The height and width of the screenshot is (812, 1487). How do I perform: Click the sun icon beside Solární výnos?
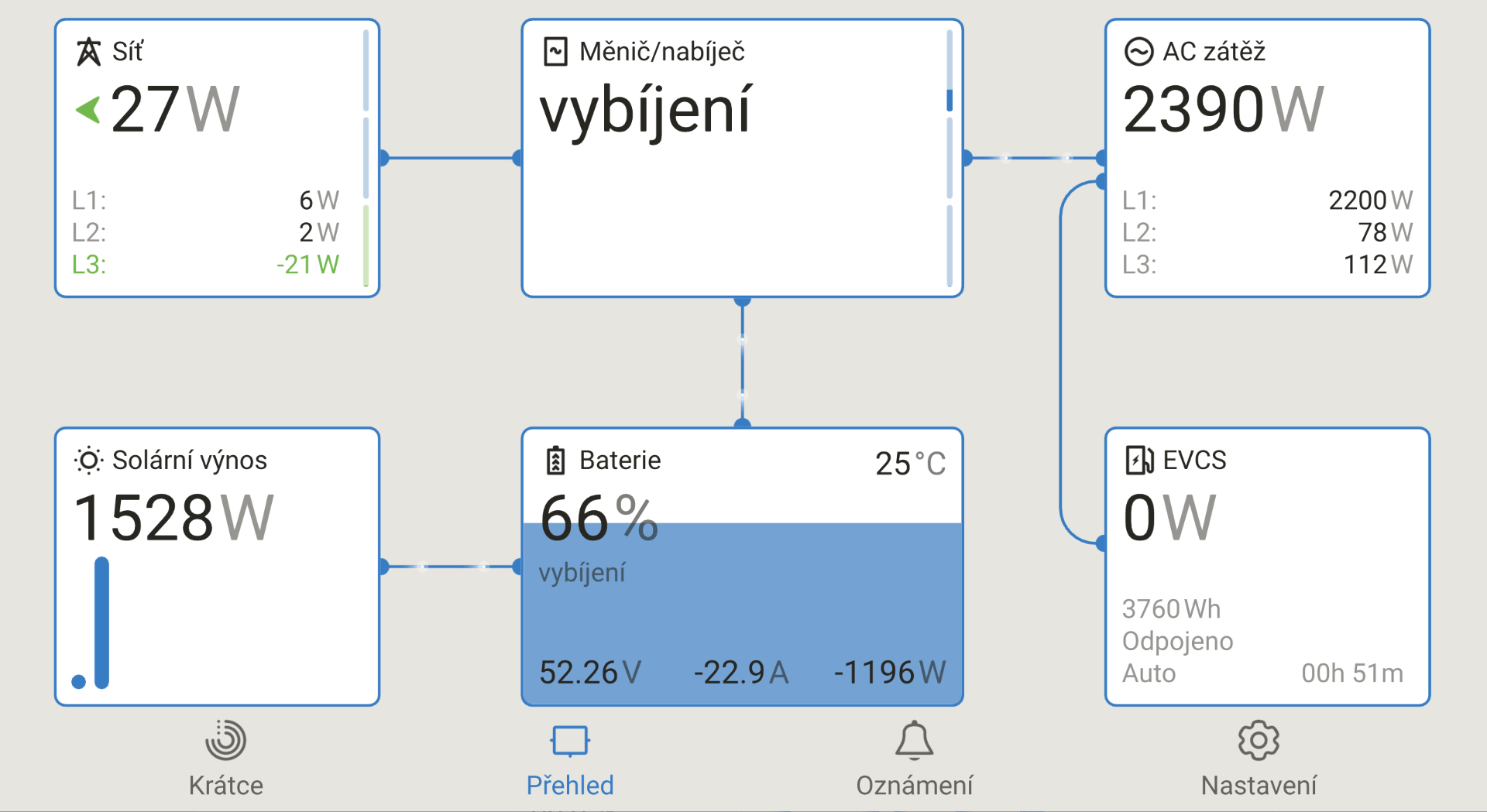click(x=88, y=461)
